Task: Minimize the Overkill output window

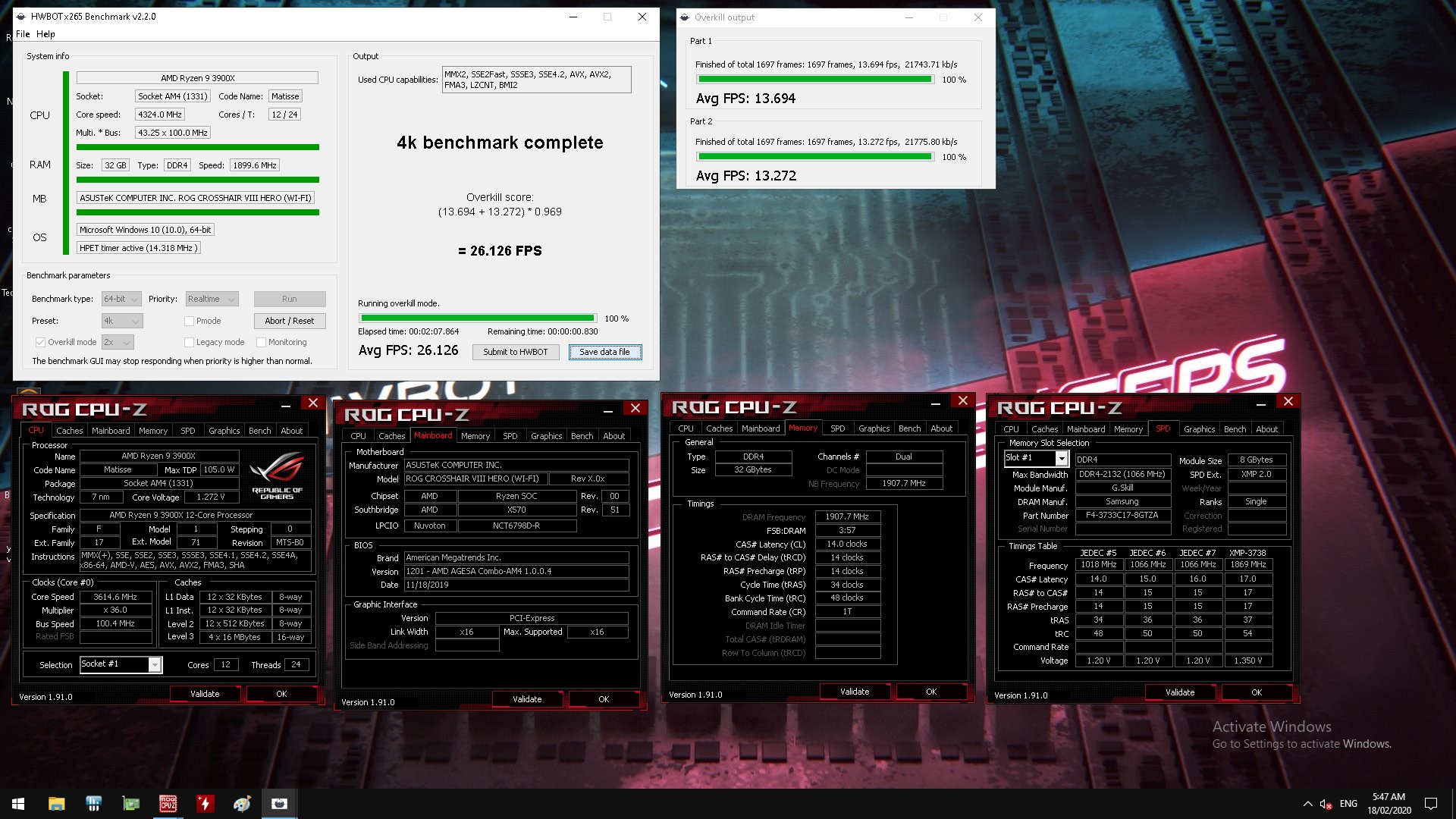Action: point(908,17)
